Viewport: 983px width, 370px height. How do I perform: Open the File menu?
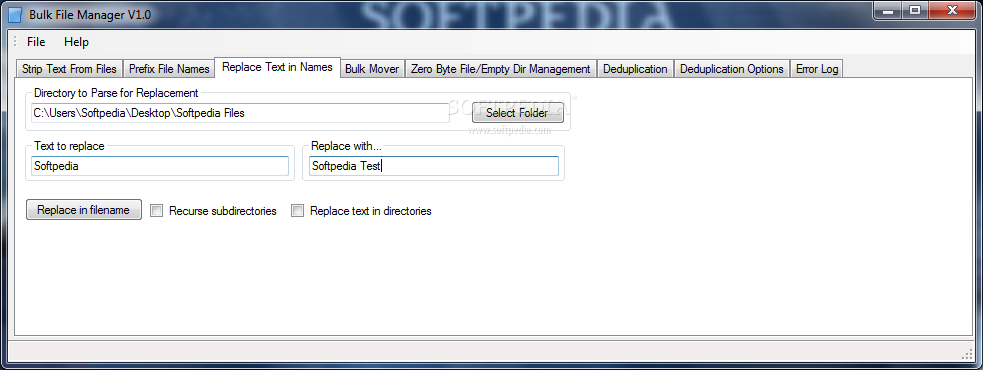click(36, 42)
